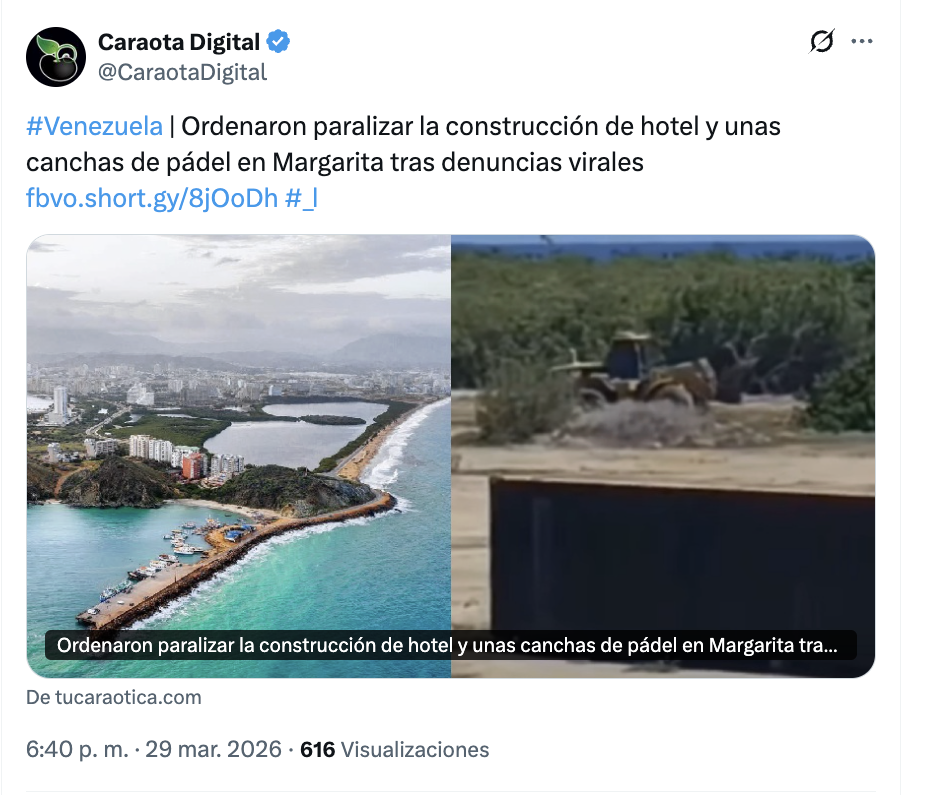Click the tweet text about pádel courts
The image size is (929, 795).
(403, 144)
